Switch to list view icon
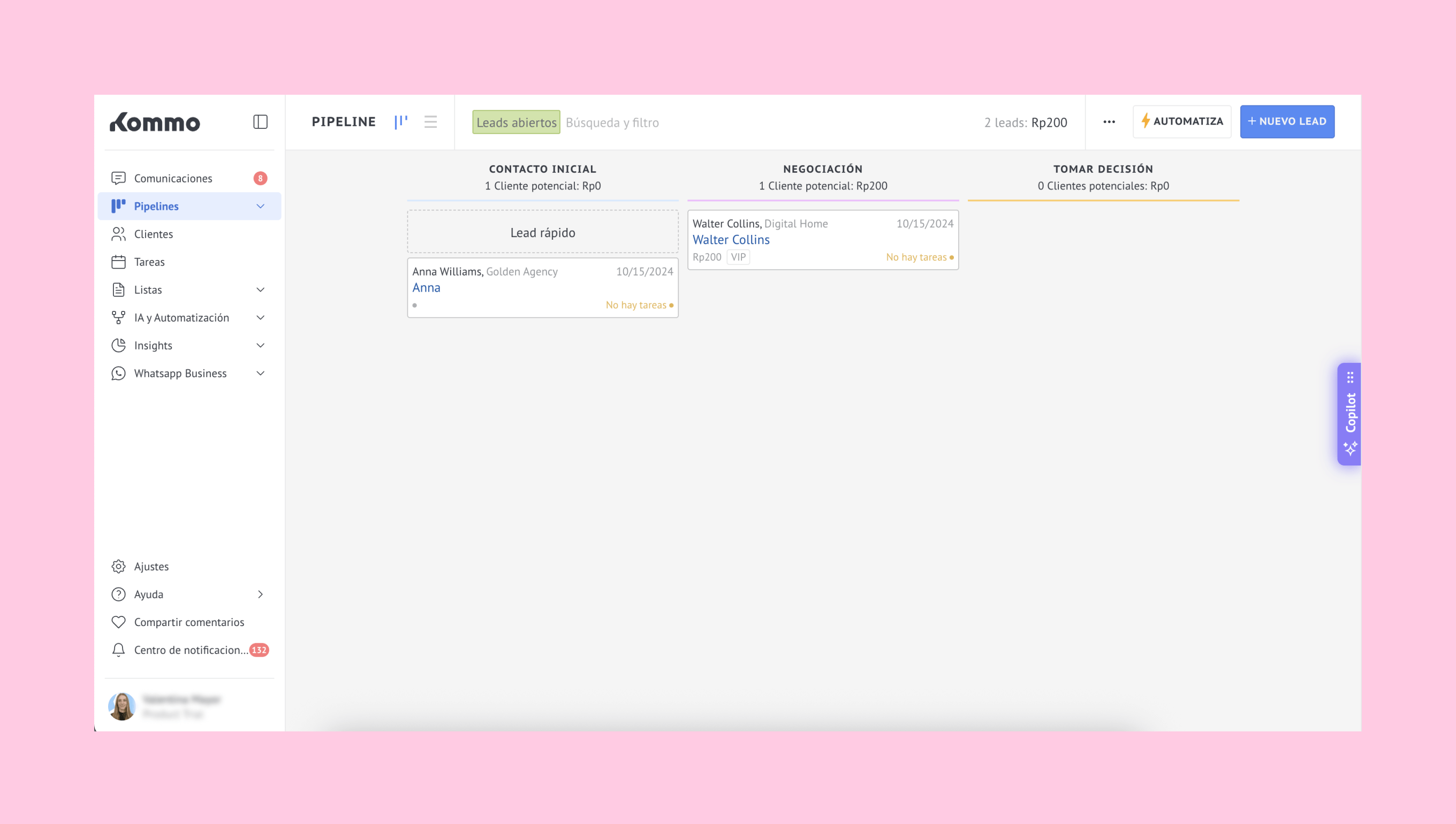Image resolution: width=1456 pixels, height=824 pixels. (x=430, y=121)
